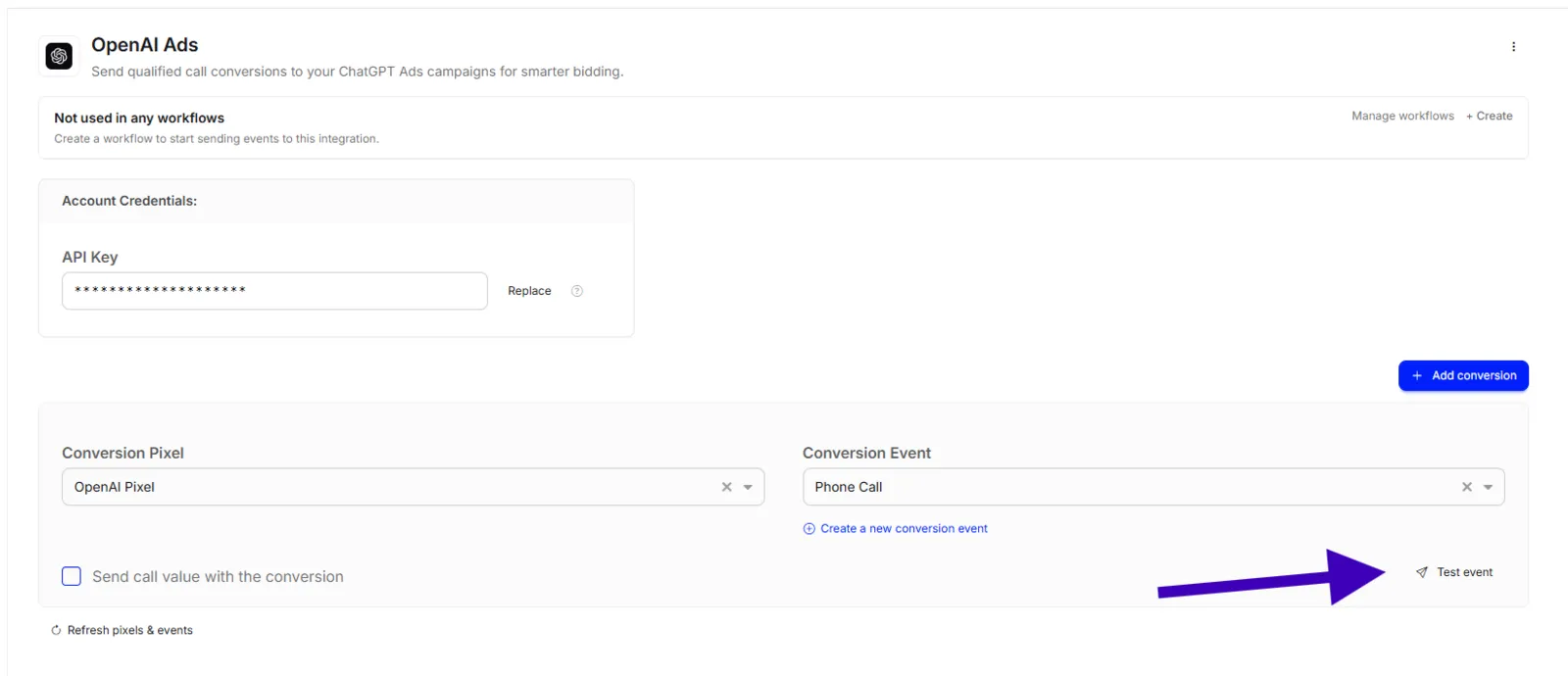The height and width of the screenshot is (676, 1568).
Task: Focus the masked API Key field
Action: tap(274, 291)
